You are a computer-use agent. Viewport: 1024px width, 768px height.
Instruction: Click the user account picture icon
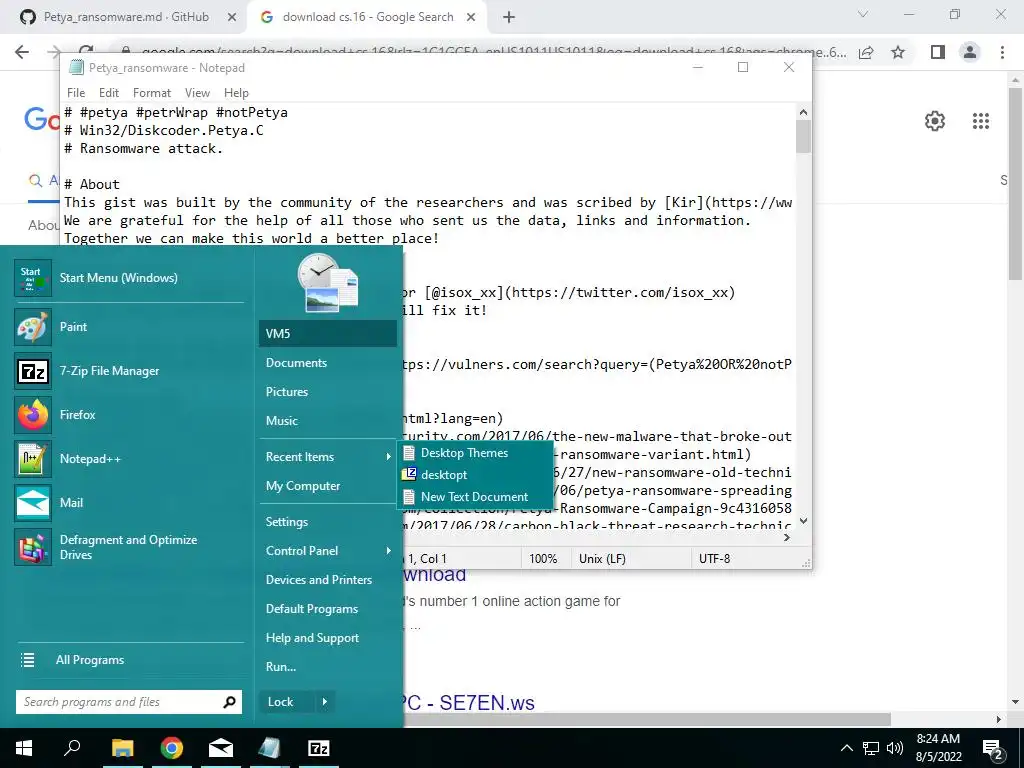[327, 282]
